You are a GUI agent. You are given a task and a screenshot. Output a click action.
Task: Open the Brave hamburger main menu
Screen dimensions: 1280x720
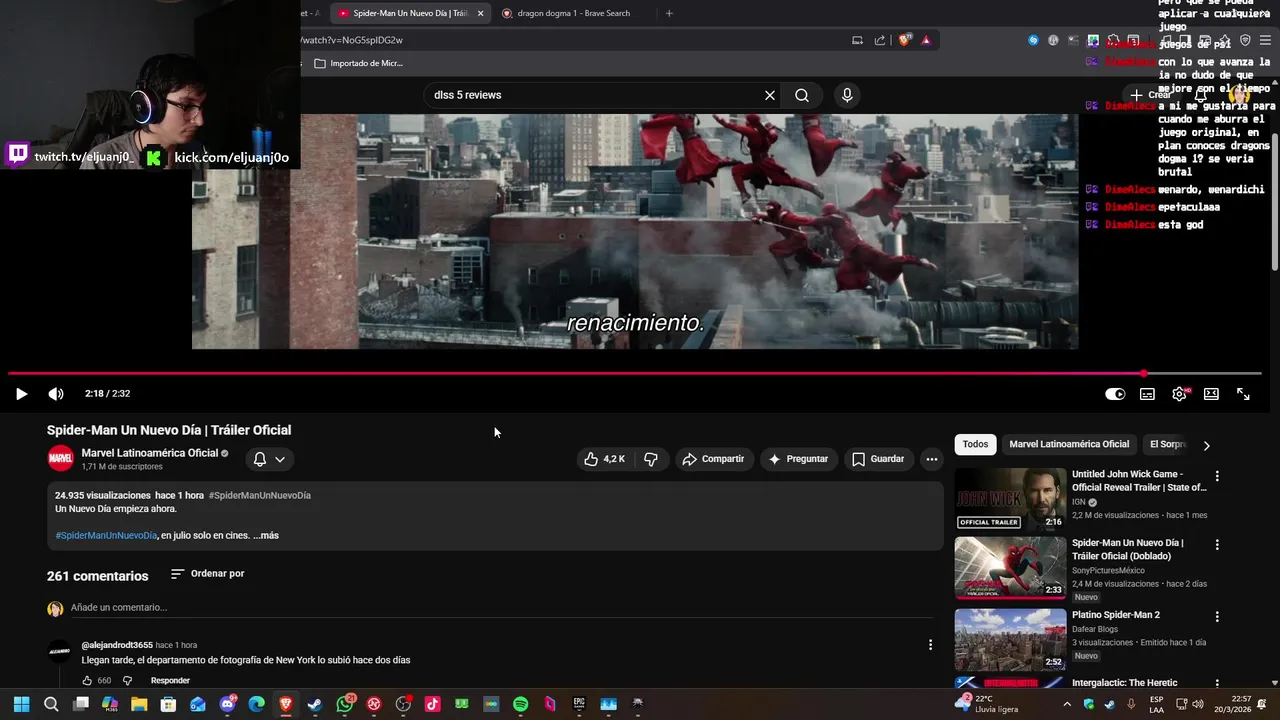[1265, 40]
